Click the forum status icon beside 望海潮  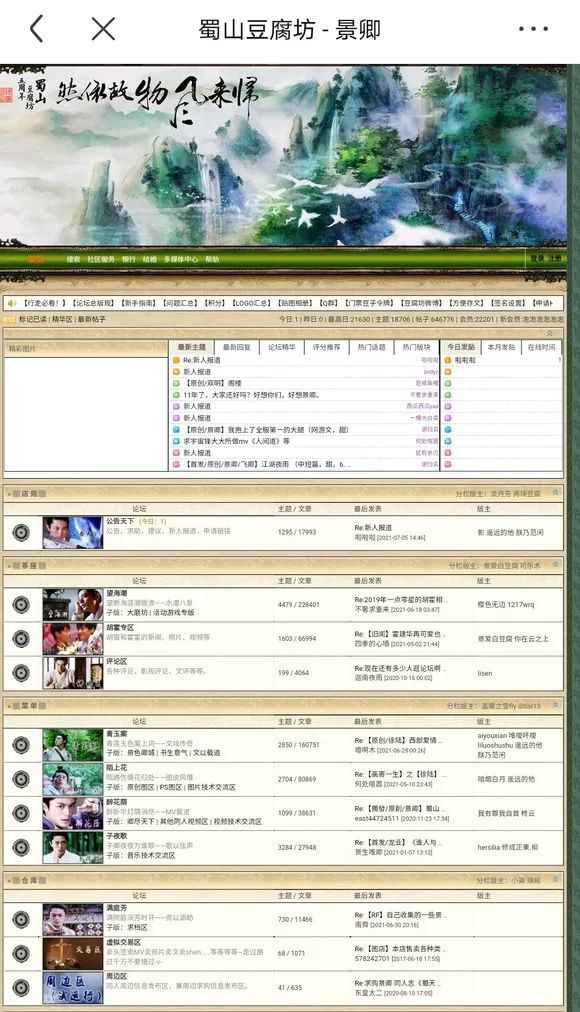click(x=21, y=605)
